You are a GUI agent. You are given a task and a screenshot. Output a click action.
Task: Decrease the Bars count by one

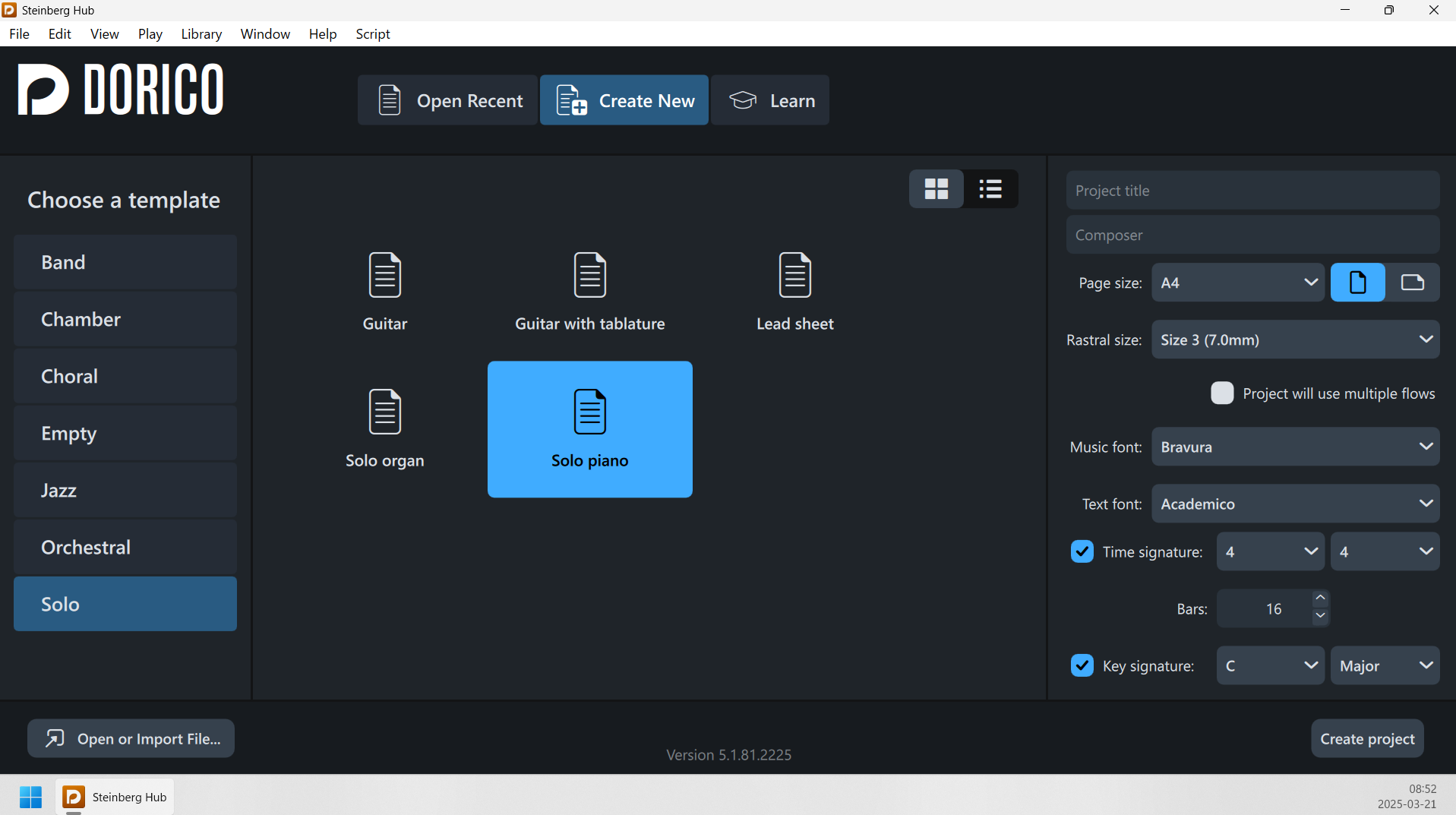pos(1321,617)
